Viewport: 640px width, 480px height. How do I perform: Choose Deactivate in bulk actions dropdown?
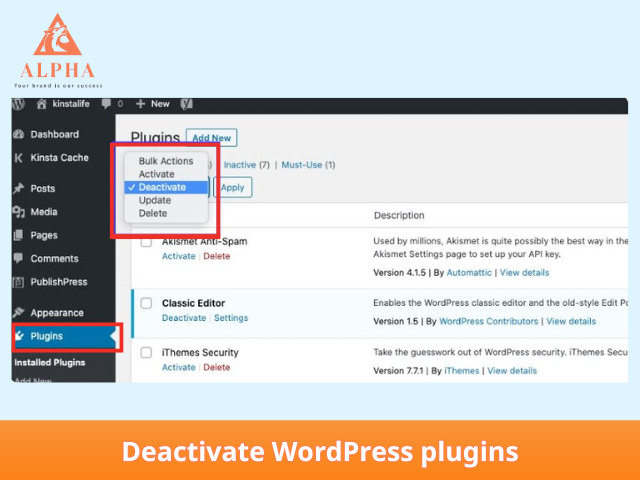pos(162,187)
